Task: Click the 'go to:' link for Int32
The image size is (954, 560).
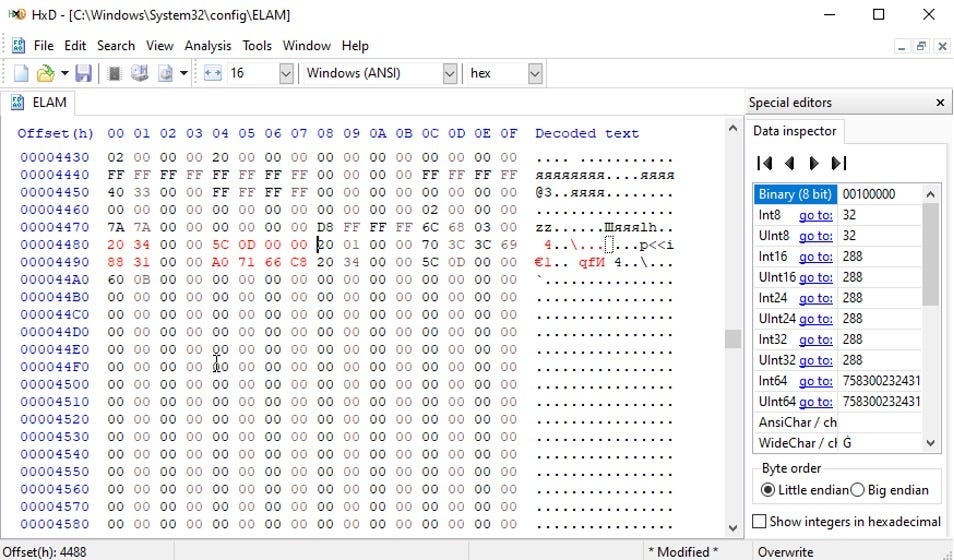Action: pyautogui.click(x=815, y=339)
